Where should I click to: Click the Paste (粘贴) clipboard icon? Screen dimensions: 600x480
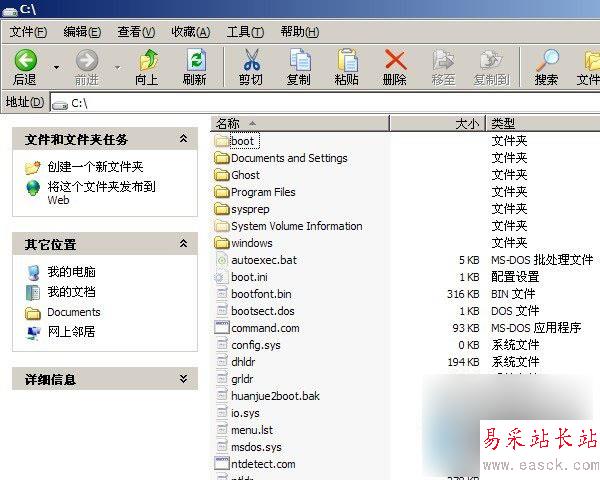[x=347, y=60]
